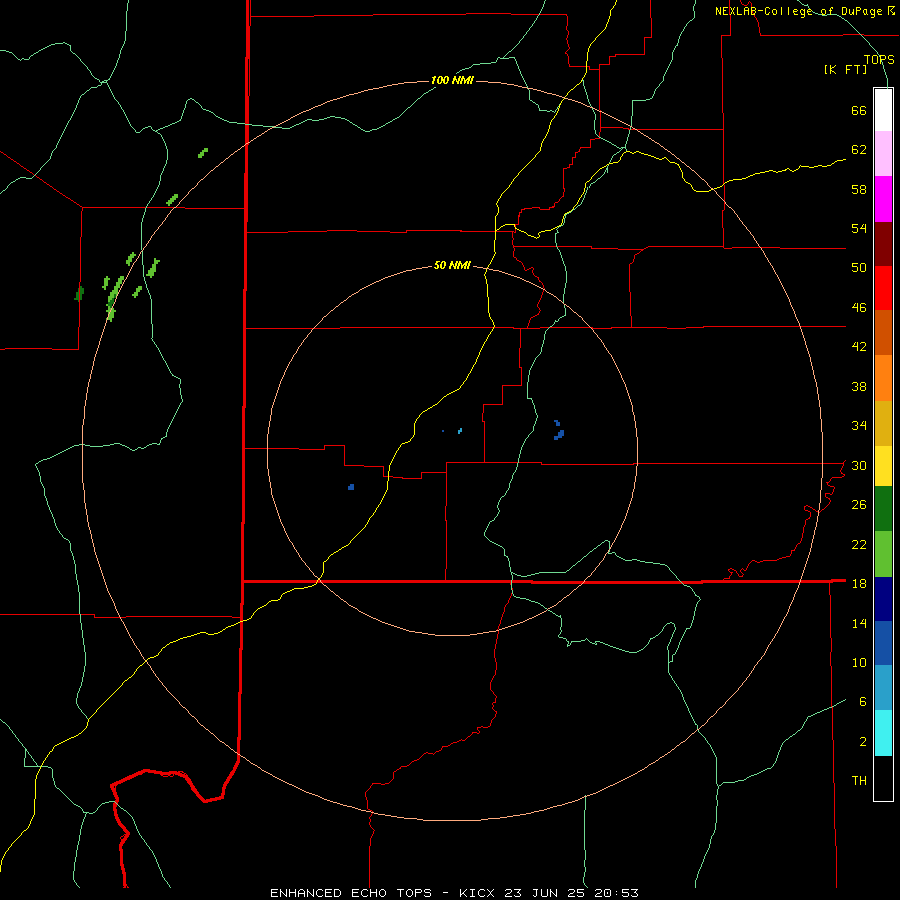Click the "66" legend value
The width and height of the screenshot is (900, 900).
(859, 111)
